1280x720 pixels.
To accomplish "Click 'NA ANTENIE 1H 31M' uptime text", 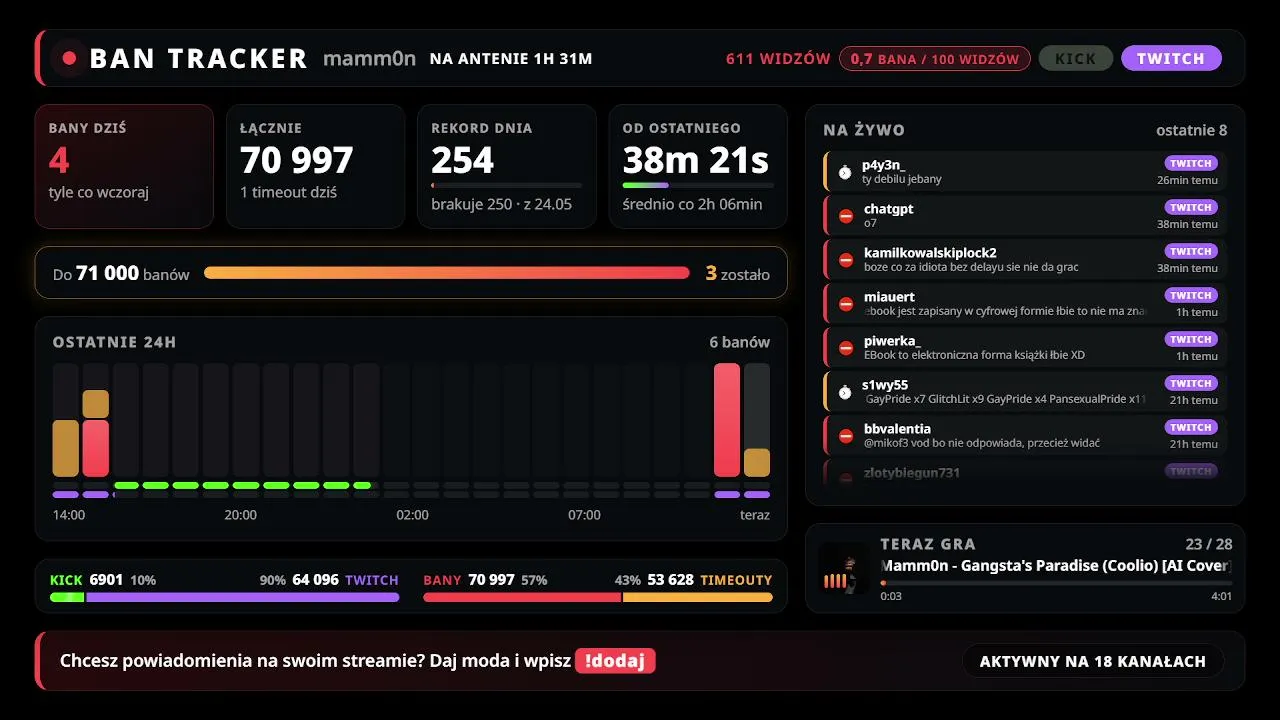I will (511, 58).
